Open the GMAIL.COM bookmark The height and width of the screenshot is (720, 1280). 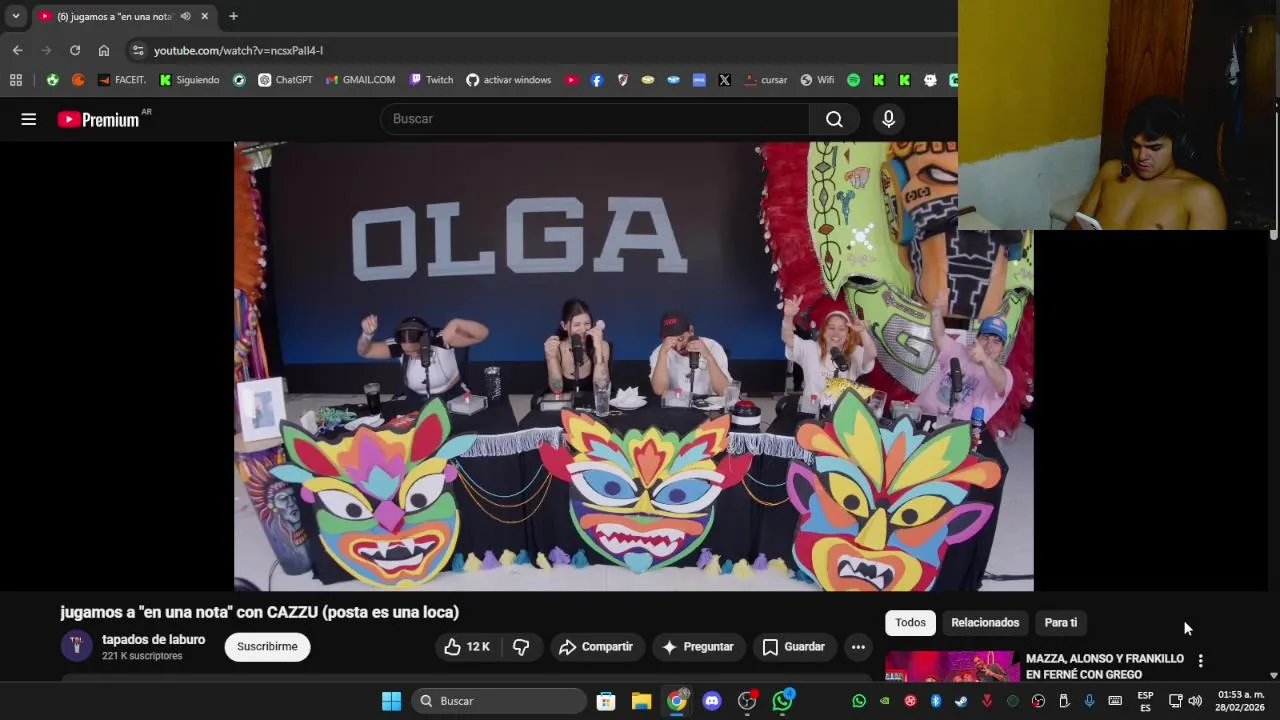[x=360, y=80]
